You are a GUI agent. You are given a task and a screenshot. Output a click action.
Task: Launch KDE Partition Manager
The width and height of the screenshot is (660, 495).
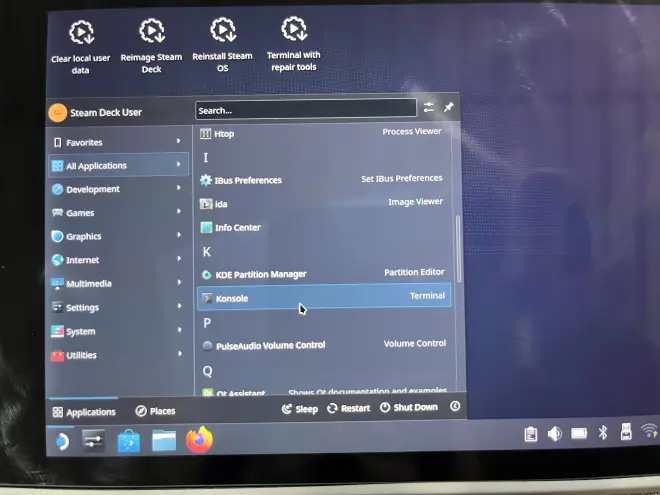point(324,274)
